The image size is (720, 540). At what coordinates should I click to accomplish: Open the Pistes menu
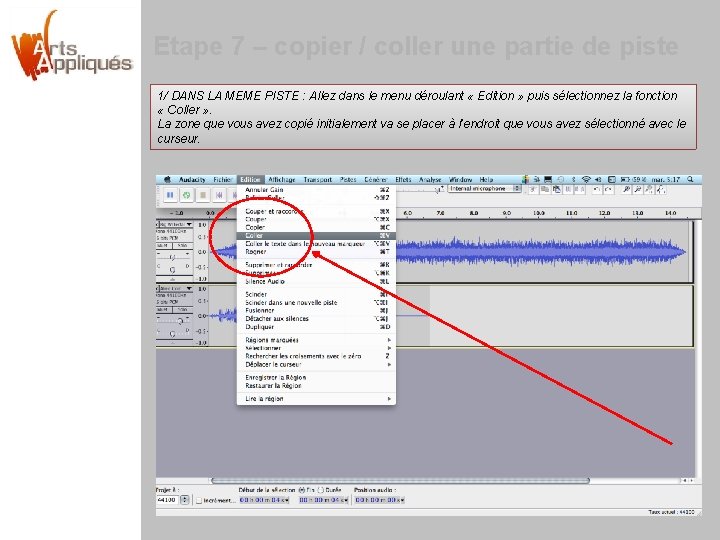[x=348, y=180]
